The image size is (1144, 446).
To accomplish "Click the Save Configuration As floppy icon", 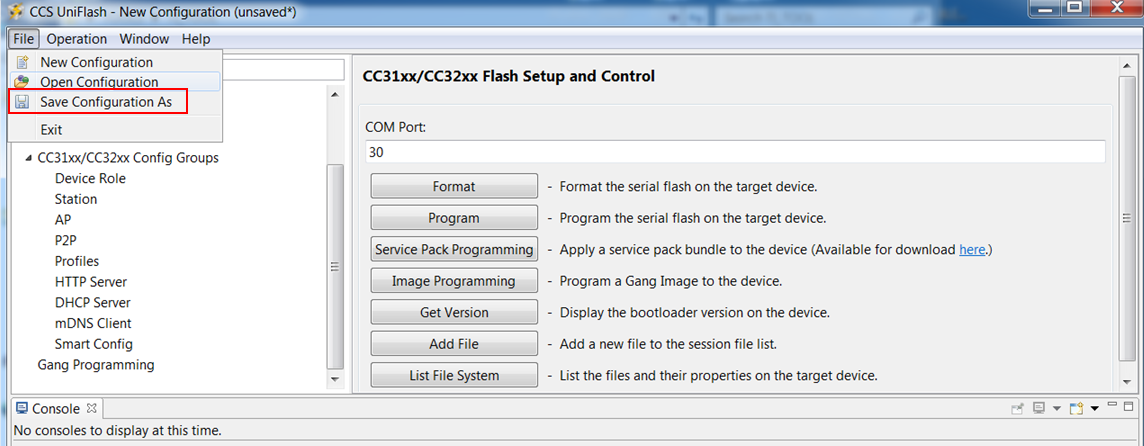I will [x=22, y=102].
